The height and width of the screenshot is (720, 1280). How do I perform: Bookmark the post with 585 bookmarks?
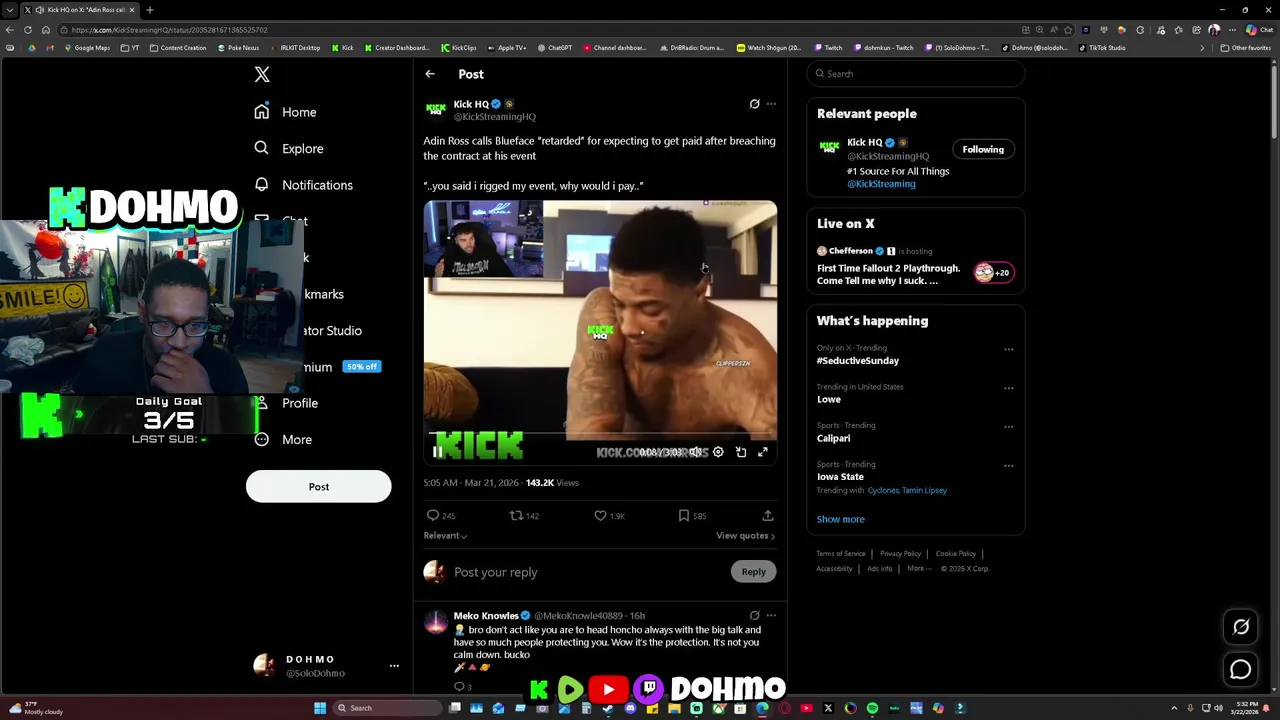[x=684, y=516]
